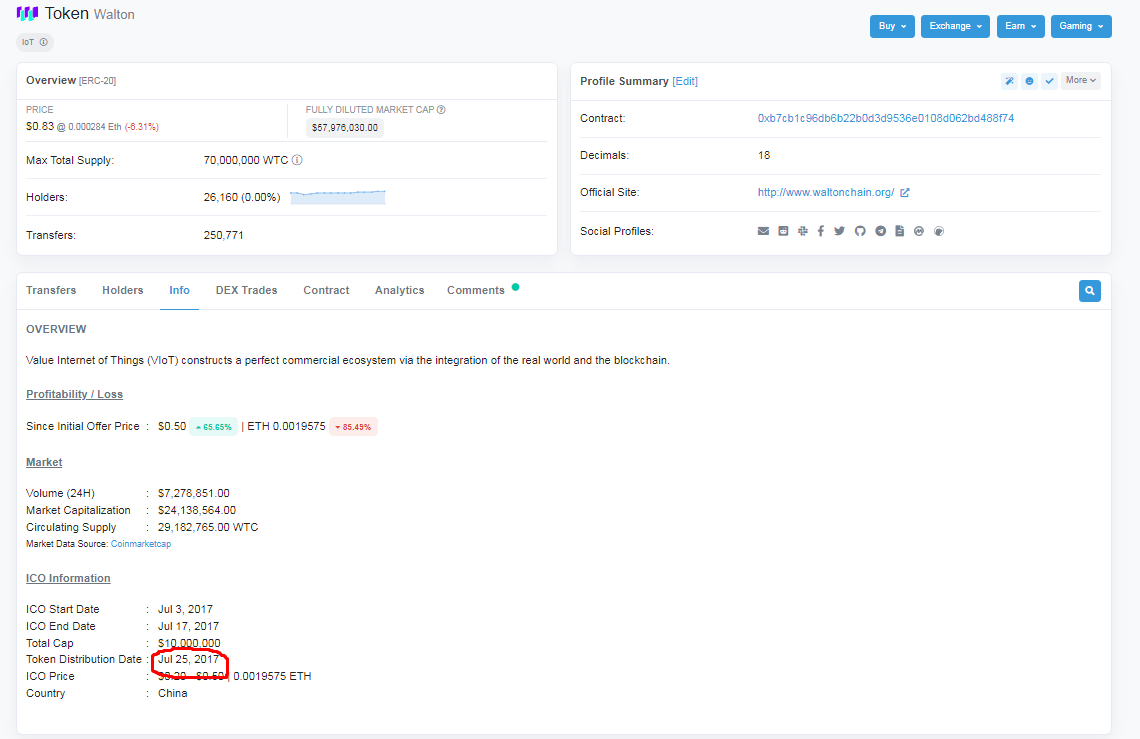Screen dimensions: 1140x739
Task: Click the Profitability / Loss heading
Action: click(x=74, y=394)
